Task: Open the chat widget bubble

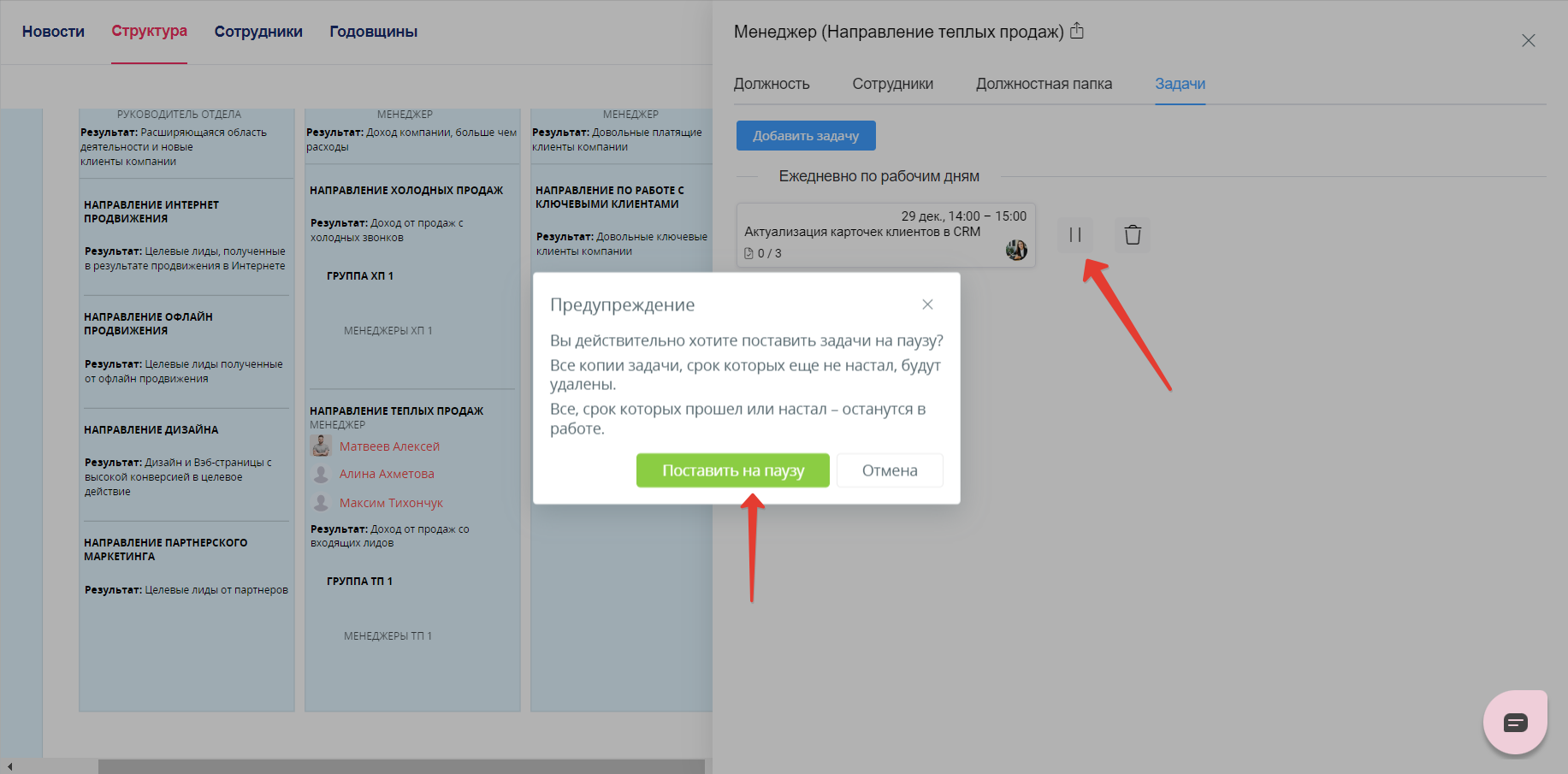Action: [x=1515, y=723]
